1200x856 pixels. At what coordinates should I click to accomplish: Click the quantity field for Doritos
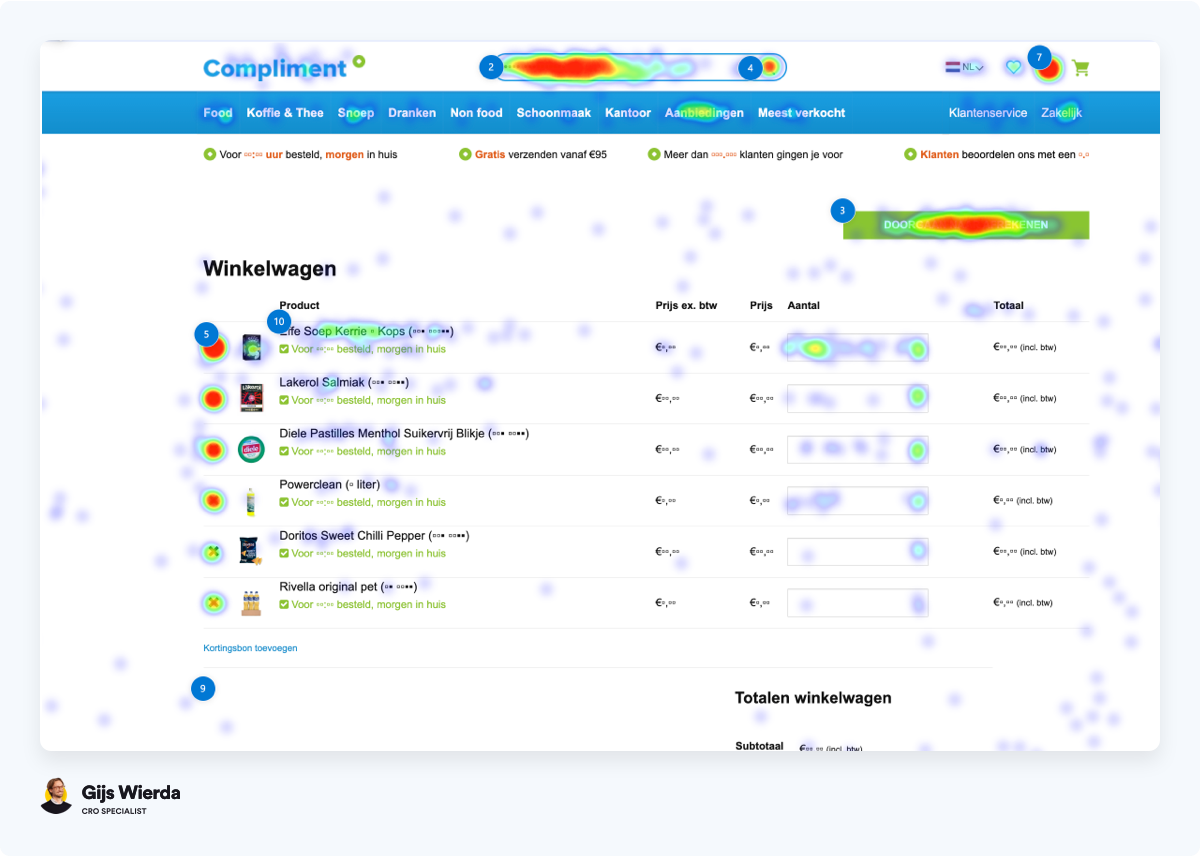(x=858, y=551)
